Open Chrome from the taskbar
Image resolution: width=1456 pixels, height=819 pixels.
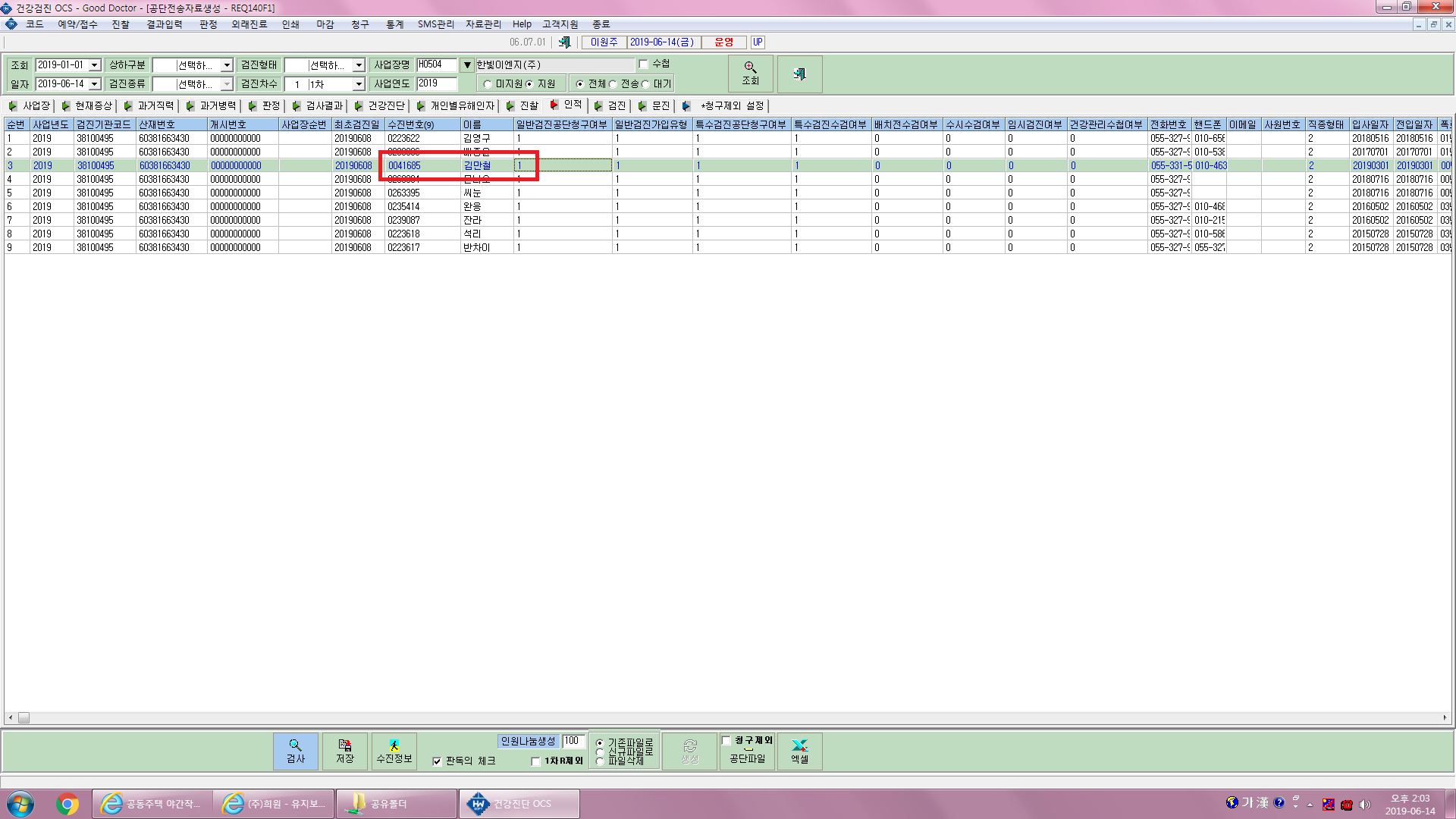pyautogui.click(x=67, y=804)
